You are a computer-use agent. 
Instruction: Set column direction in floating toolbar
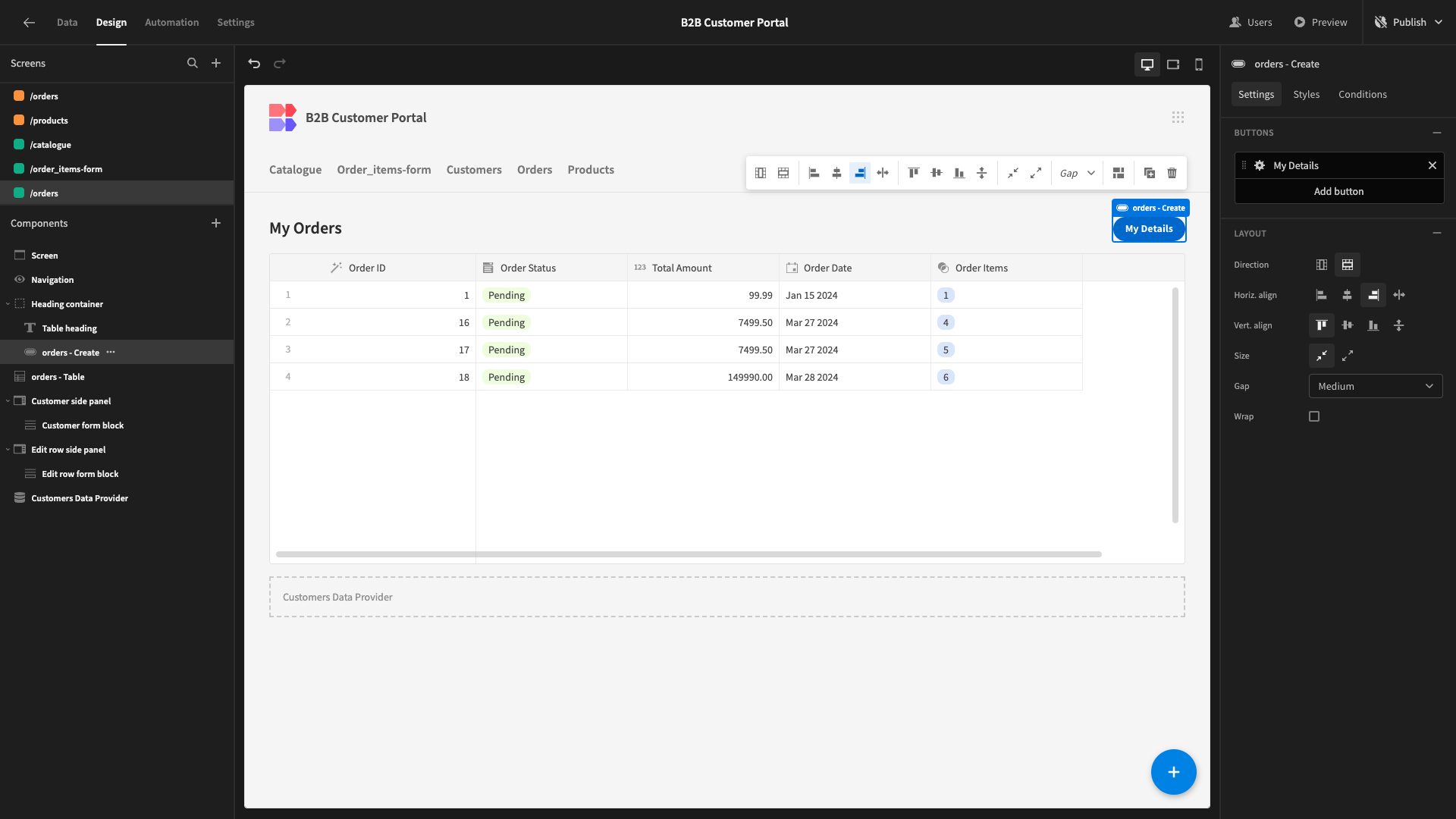761,173
